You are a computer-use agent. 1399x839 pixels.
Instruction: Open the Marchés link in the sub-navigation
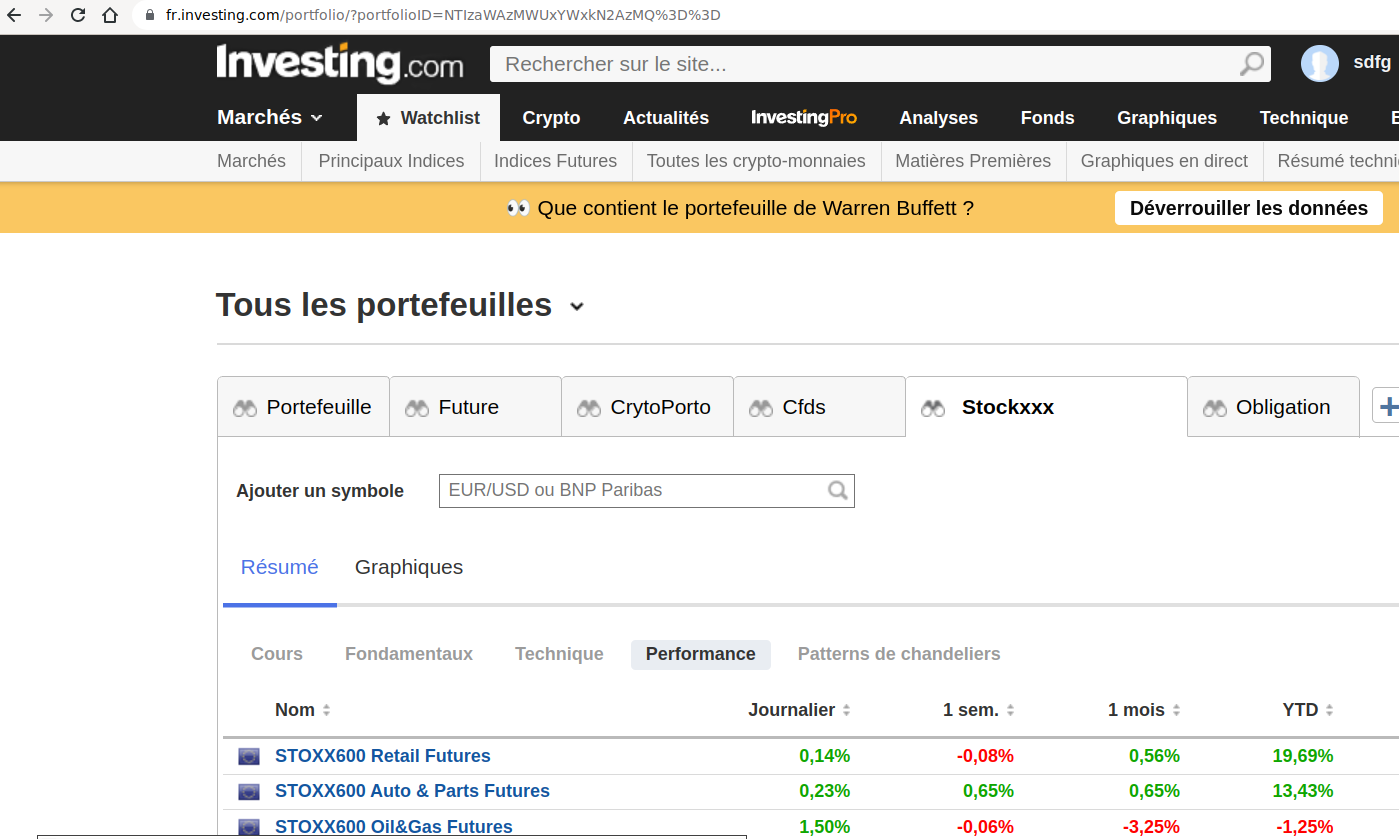251,161
